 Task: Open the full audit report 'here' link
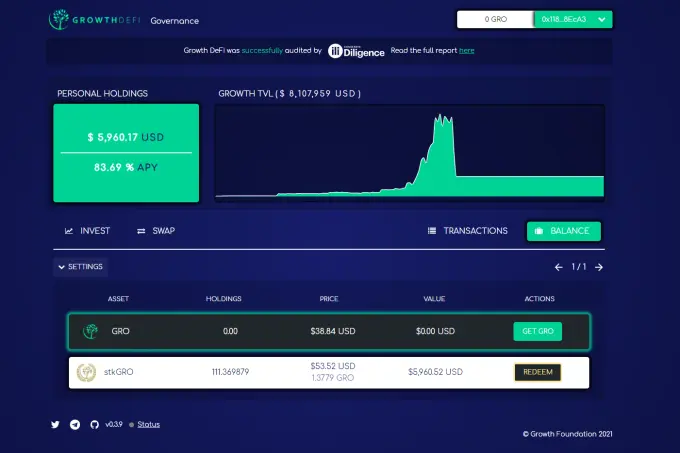[x=466, y=51]
